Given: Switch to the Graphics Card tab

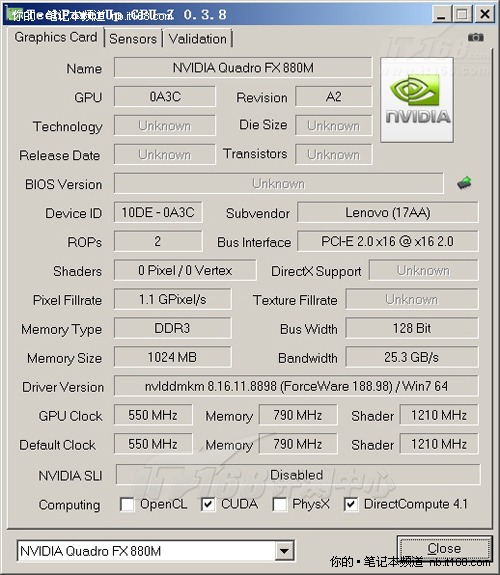Looking at the screenshot, I should point(56,37).
